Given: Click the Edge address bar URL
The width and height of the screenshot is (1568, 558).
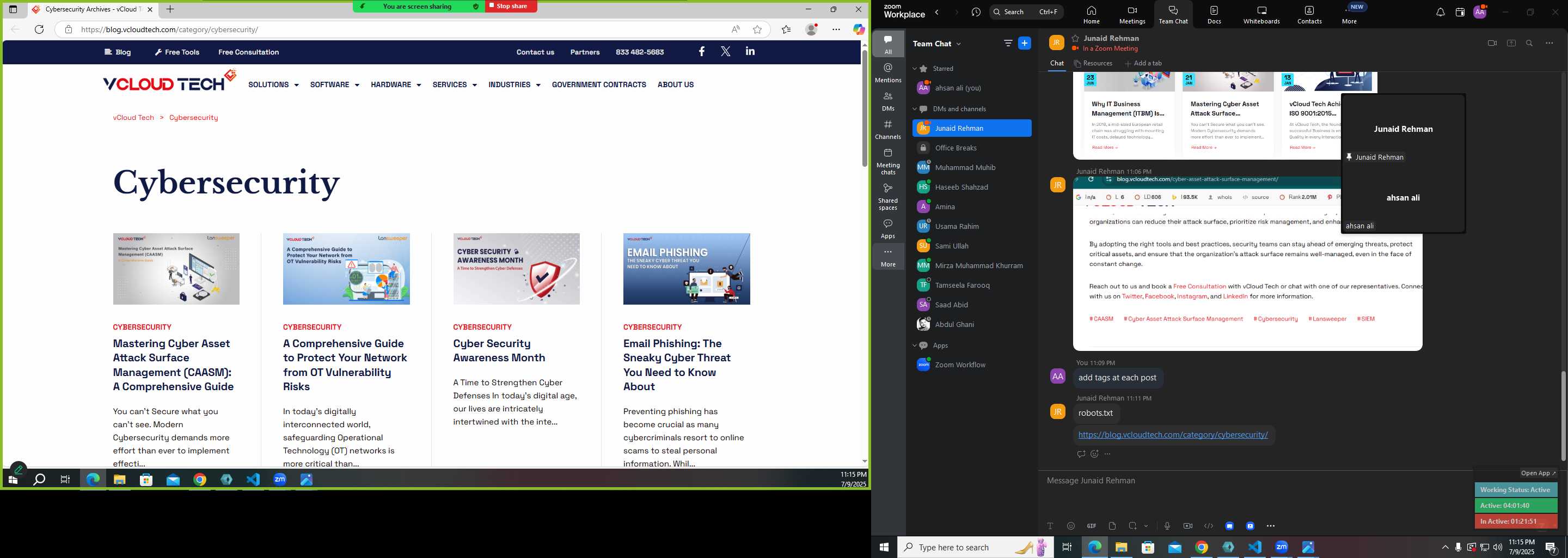Looking at the screenshot, I should tap(169, 29).
